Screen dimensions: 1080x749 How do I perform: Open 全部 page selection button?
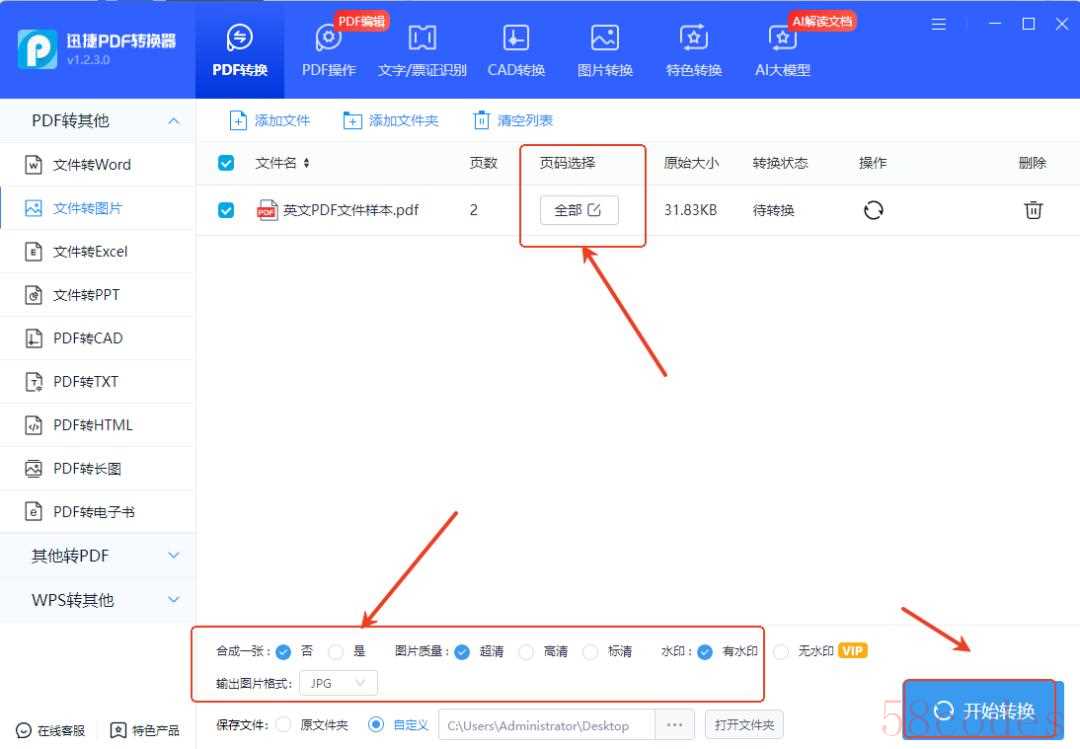[x=579, y=210]
